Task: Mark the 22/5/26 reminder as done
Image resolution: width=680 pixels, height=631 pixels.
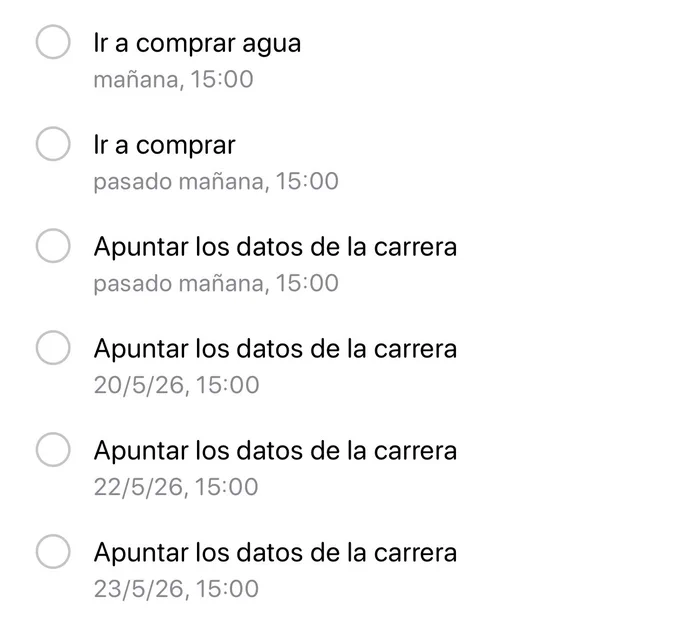Action: [x=53, y=449]
